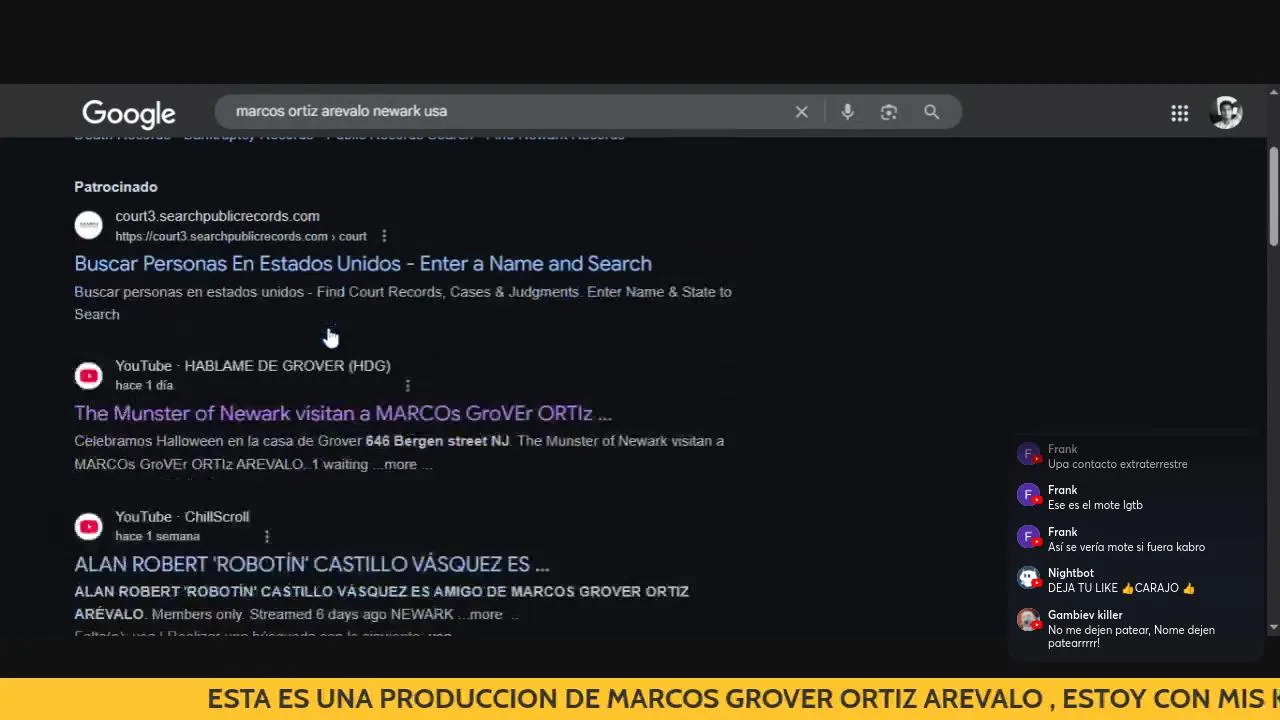Click Frank's avatar beside 'Ese es el mote'

point(1029,495)
